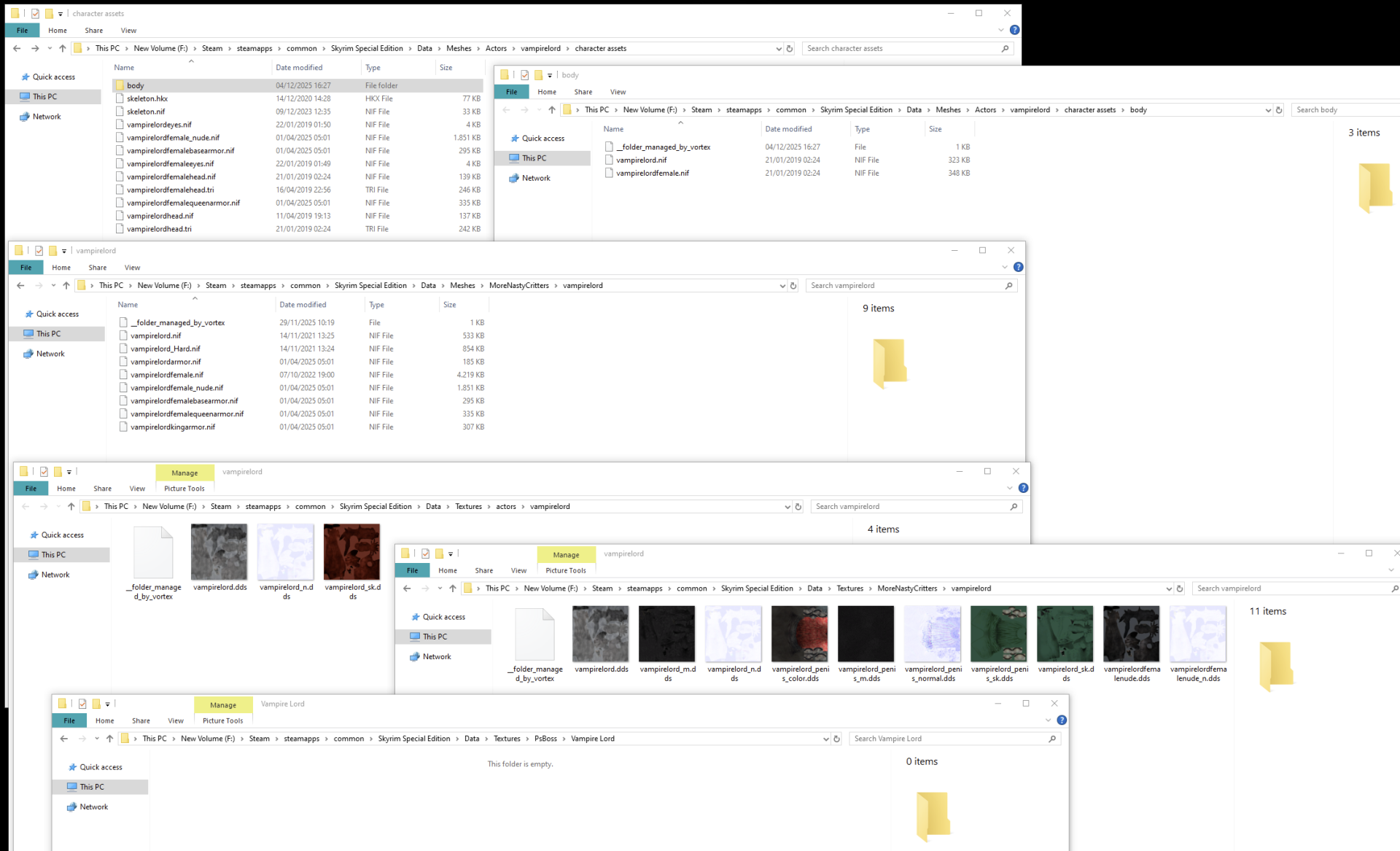
Task: Refresh the PsBoss Vampire Lord window
Action: coord(836,739)
